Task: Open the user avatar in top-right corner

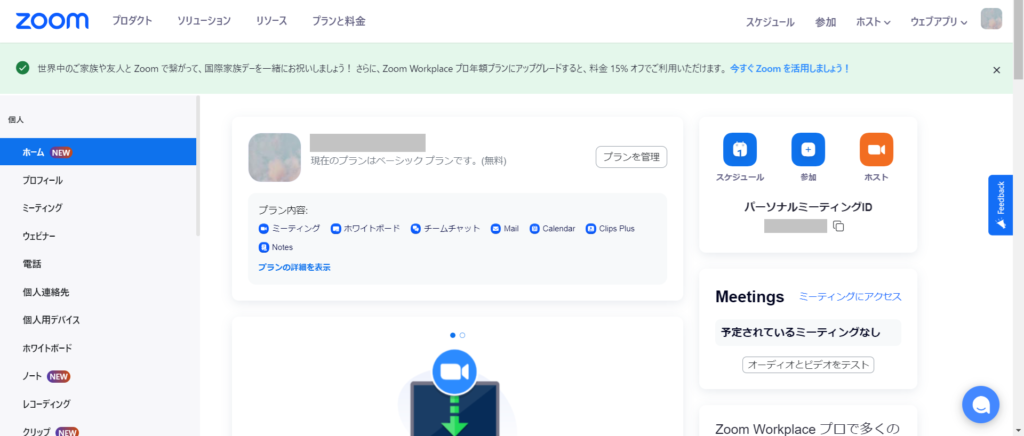Action: [x=991, y=20]
